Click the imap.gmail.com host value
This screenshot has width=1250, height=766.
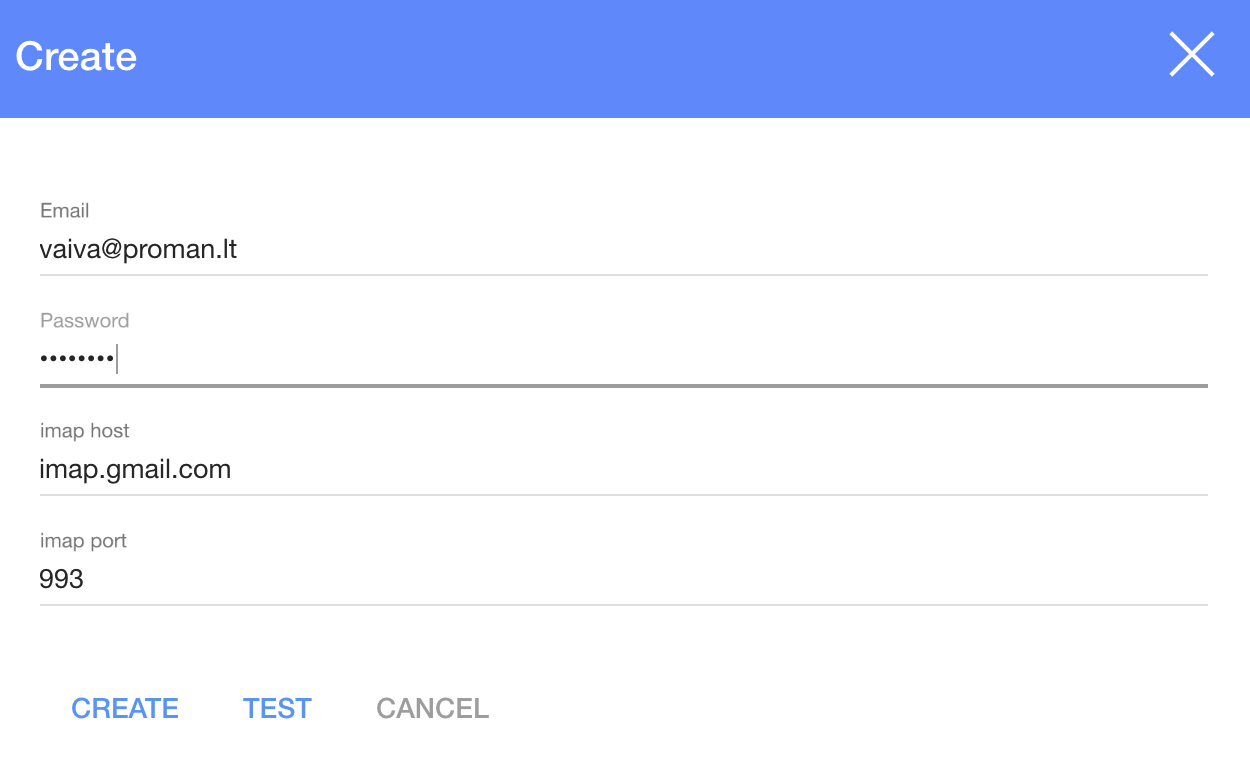135,469
